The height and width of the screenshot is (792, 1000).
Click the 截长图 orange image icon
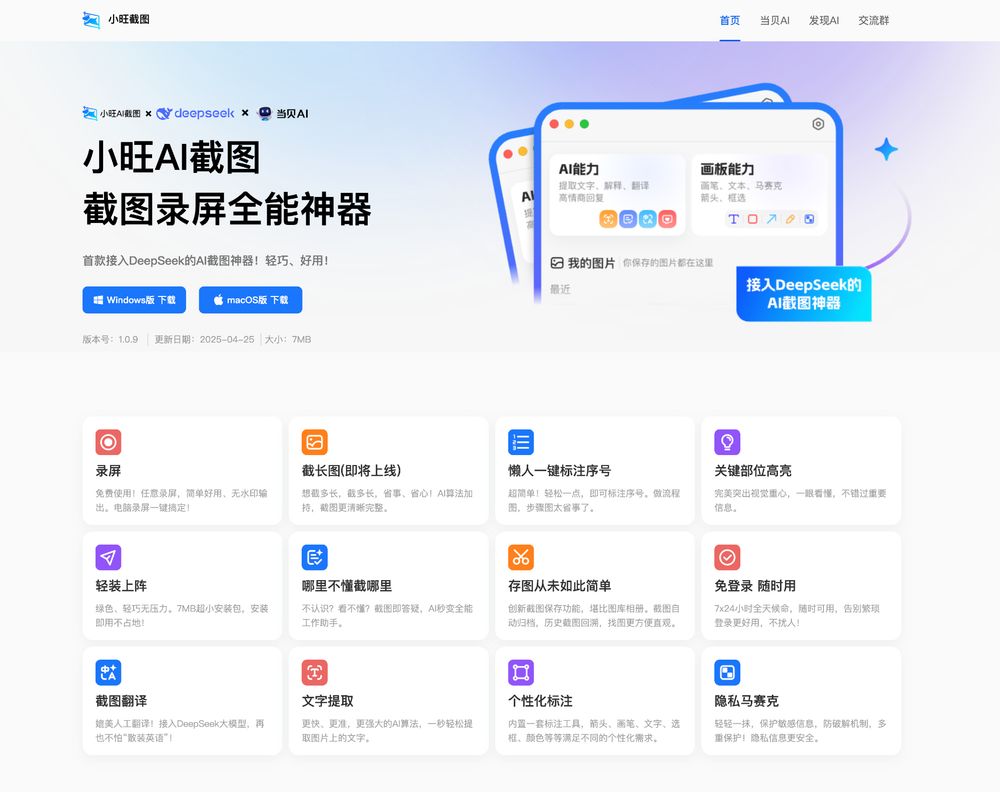(314, 442)
